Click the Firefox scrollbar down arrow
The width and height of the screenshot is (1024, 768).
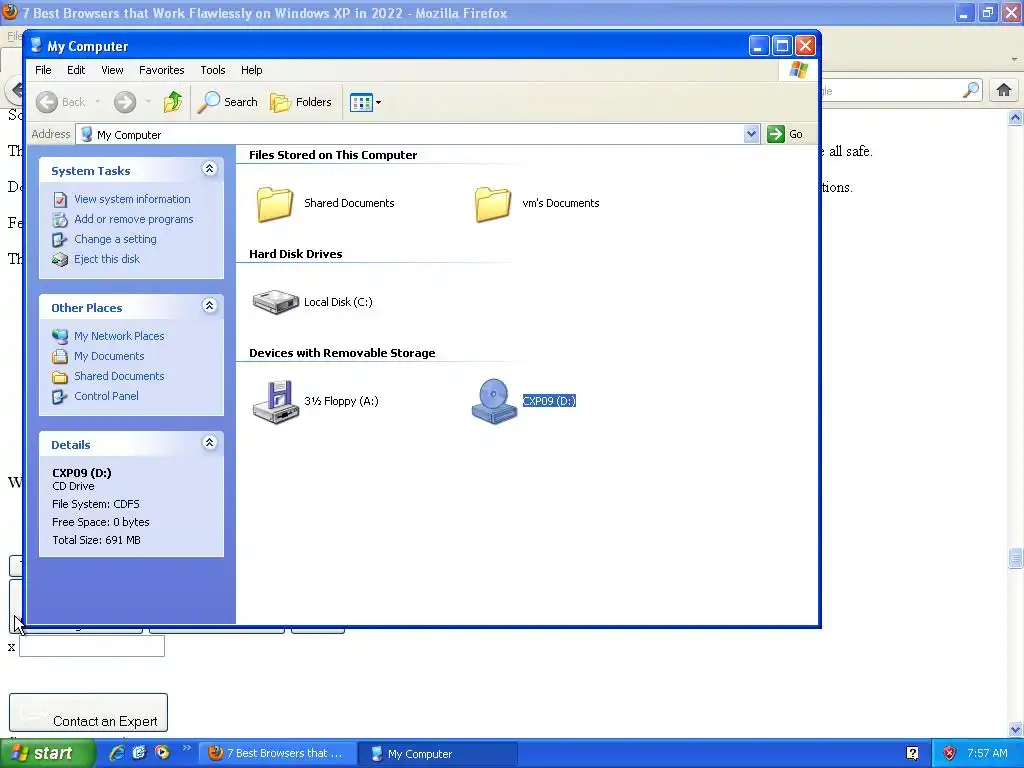click(1015, 729)
